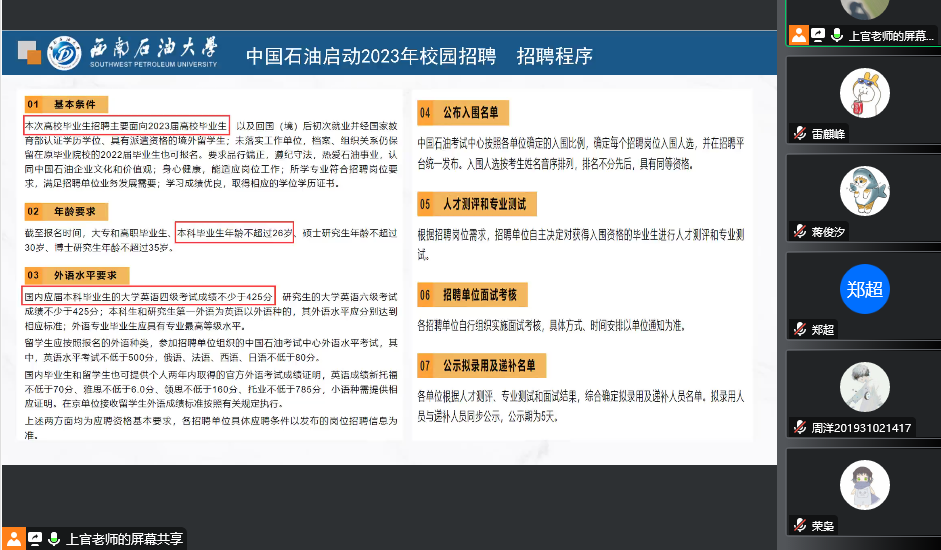Click orange host icon in bottom-left share bar
The width and height of the screenshot is (941, 550).
pyautogui.click(x=14, y=539)
